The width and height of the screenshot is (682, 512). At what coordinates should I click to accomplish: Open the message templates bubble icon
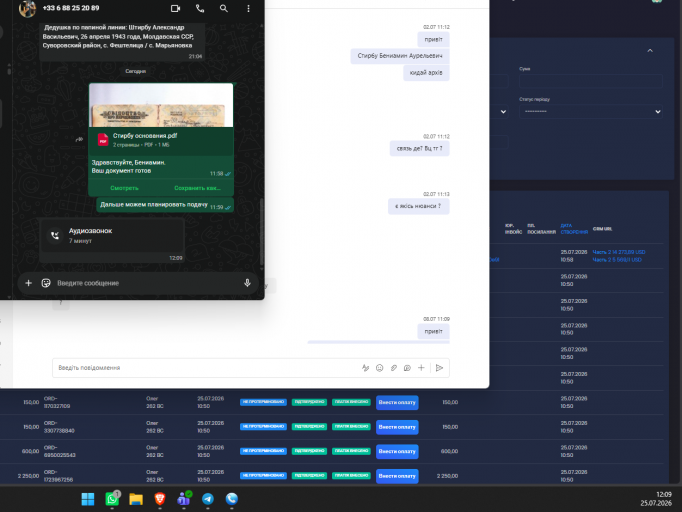click(x=407, y=368)
